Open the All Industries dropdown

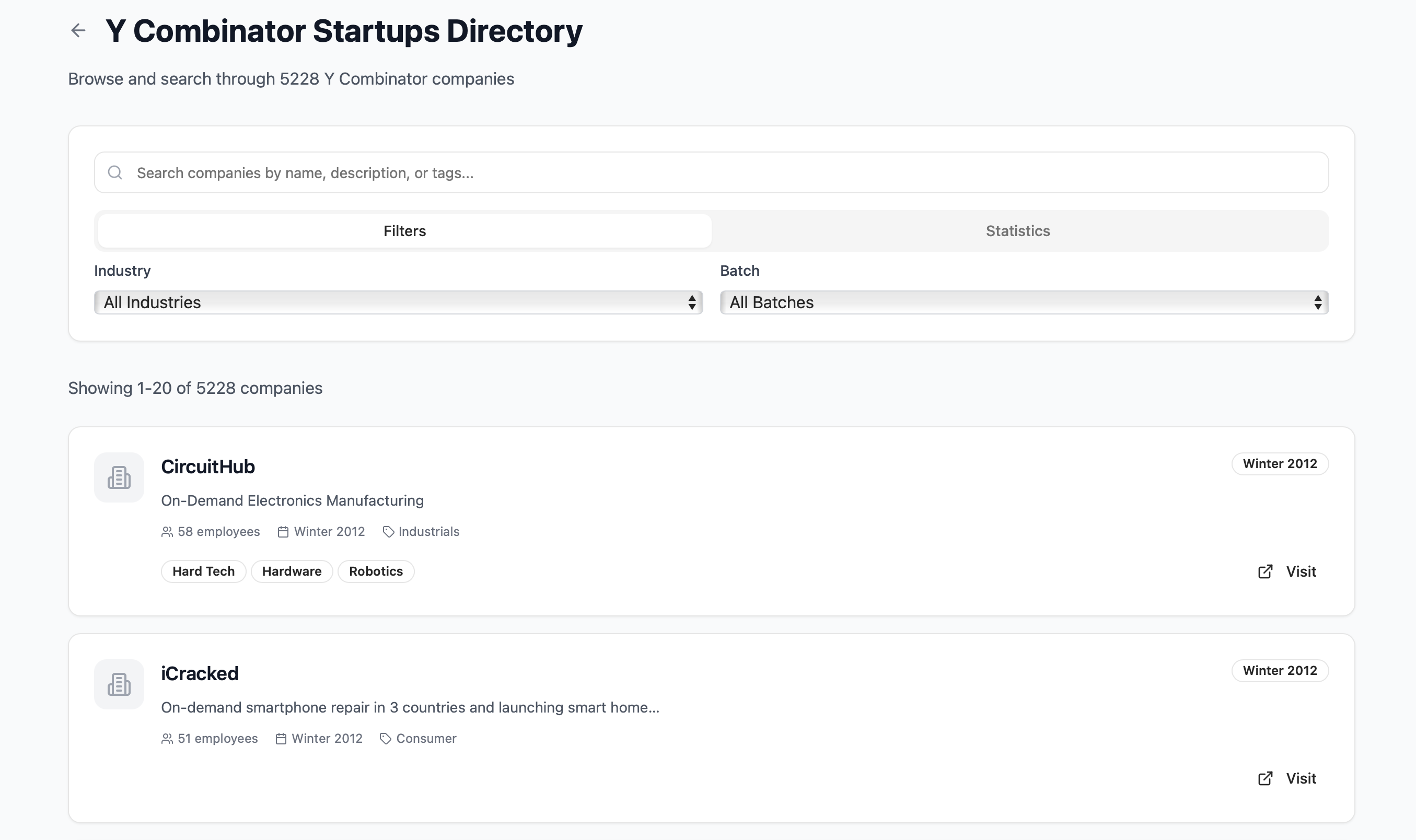(x=398, y=302)
